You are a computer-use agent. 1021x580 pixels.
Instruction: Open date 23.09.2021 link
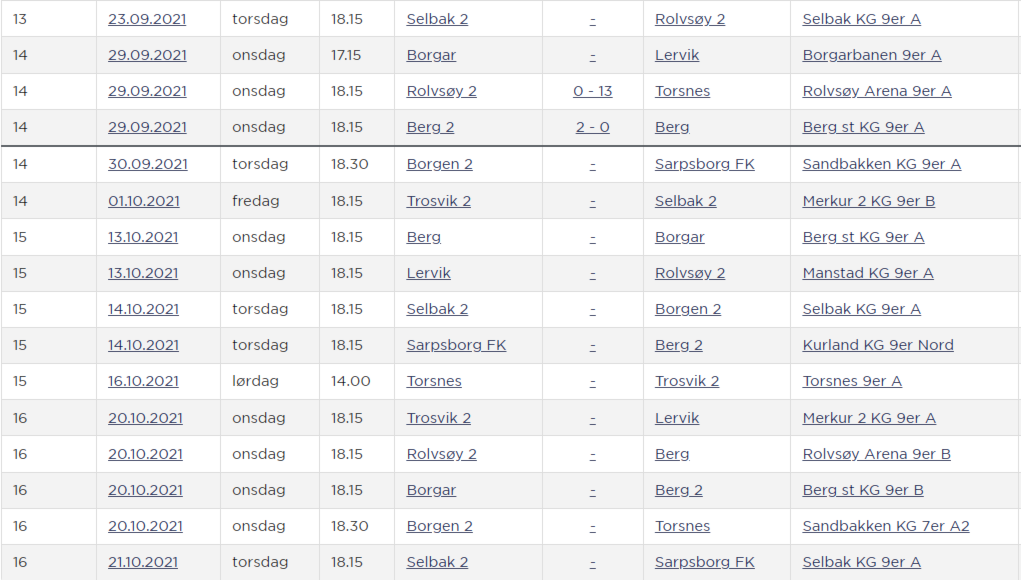click(x=147, y=19)
